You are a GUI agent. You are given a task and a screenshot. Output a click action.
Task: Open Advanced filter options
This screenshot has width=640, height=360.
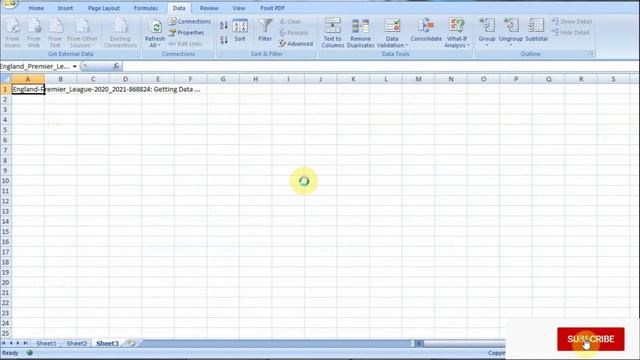(296, 43)
